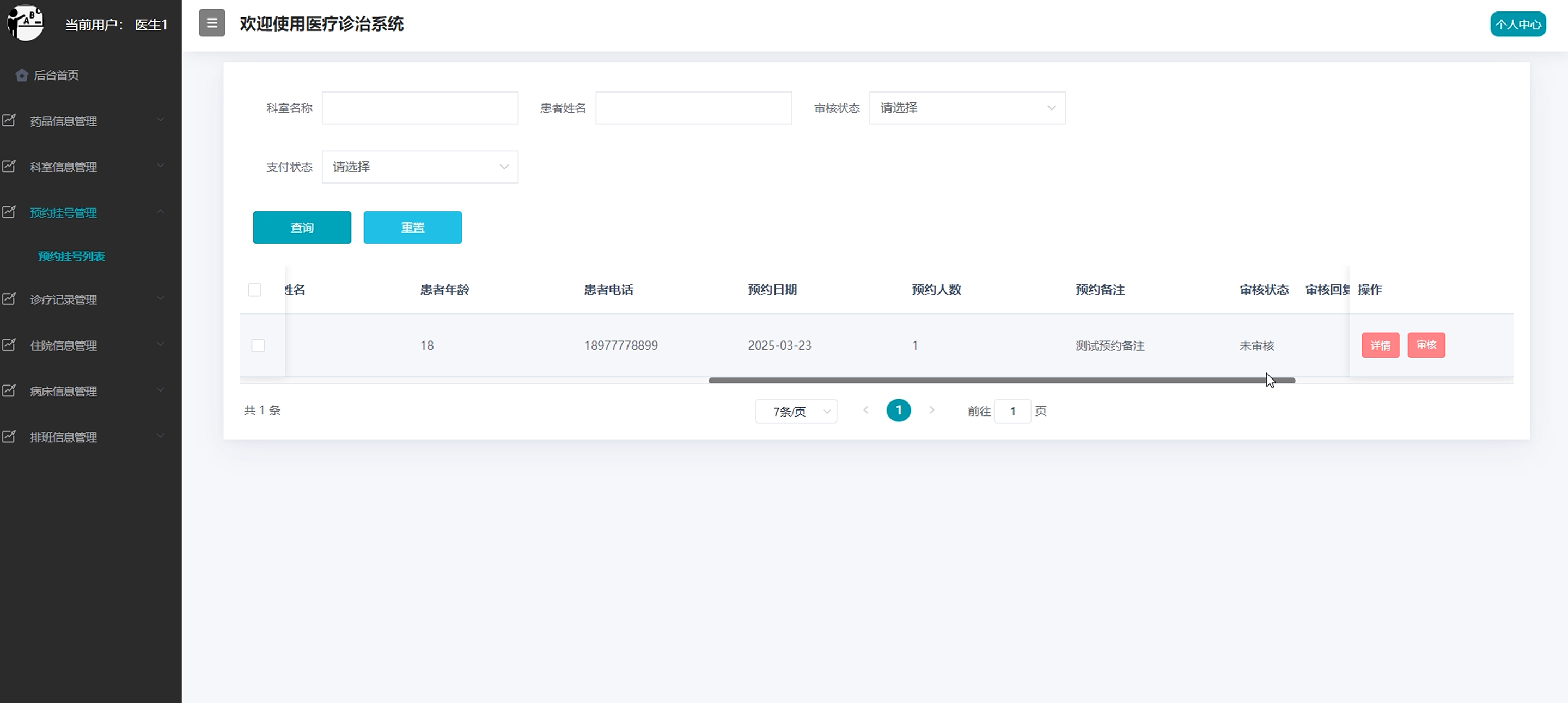The image size is (1568, 703).
Task: Click the hamburger menu collapse icon
Action: click(x=212, y=23)
